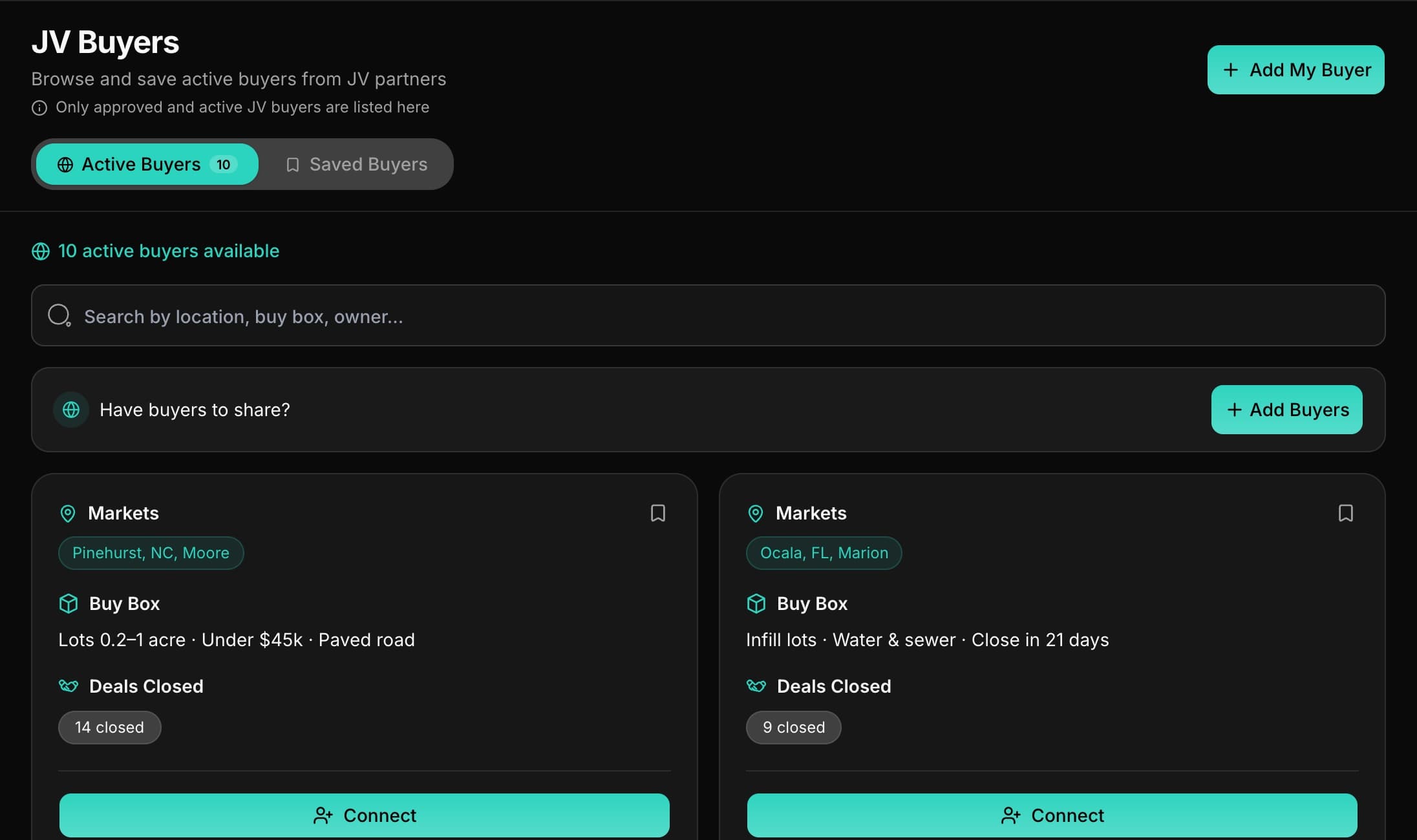This screenshot has width=1417, height=840.
Task: Click the 10 active buyers available text
Action: (x=169, y=251)
